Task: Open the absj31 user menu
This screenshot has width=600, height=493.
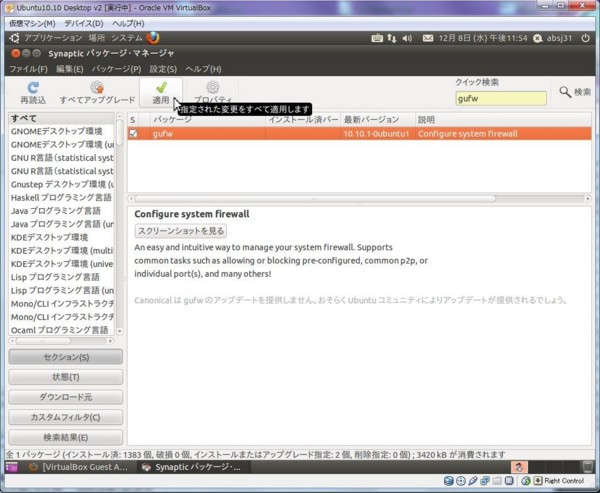Action: pyautogui.click(x=559, y=38)
